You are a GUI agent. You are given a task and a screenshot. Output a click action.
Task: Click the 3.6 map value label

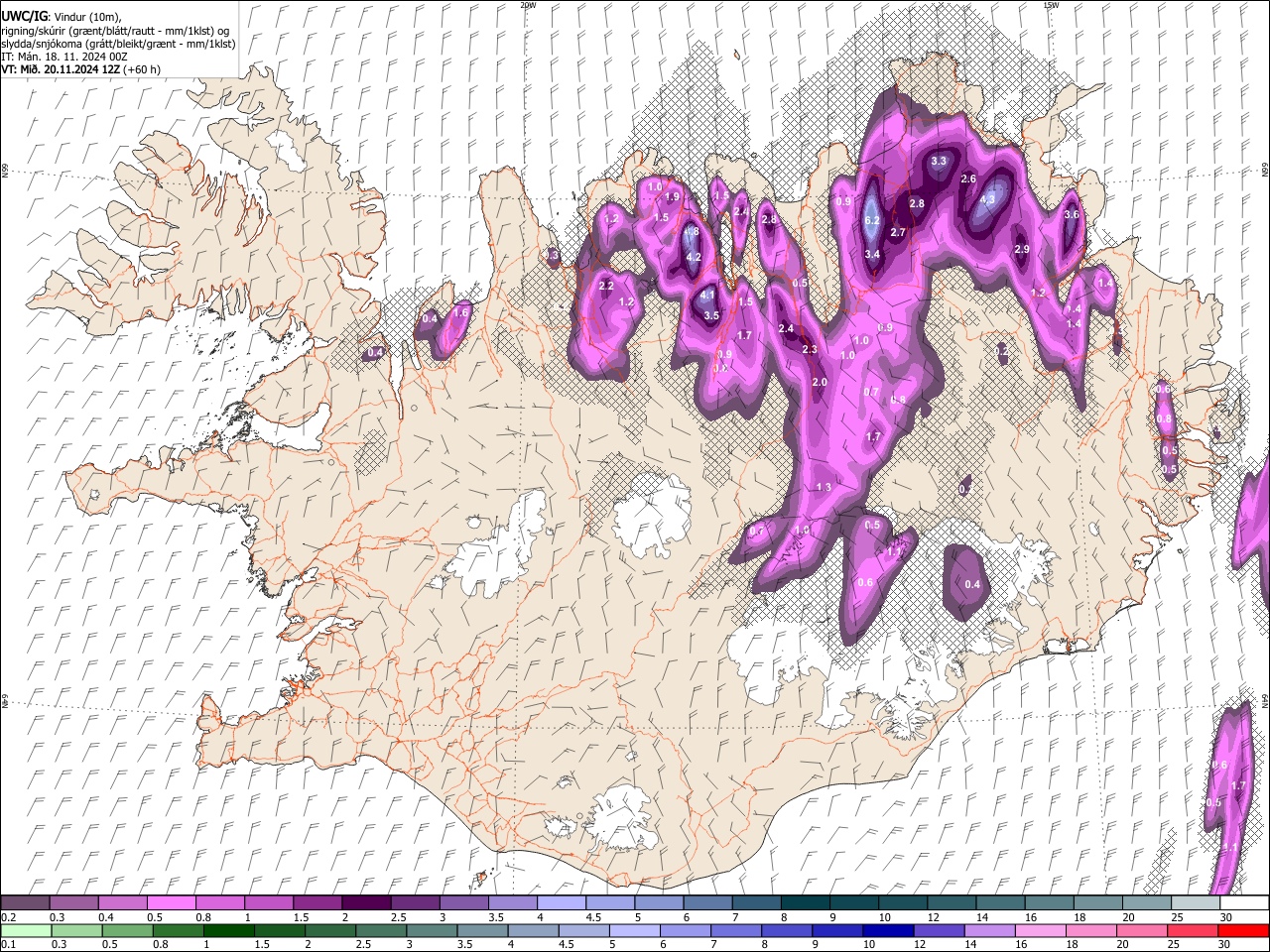pos(1072,214)
